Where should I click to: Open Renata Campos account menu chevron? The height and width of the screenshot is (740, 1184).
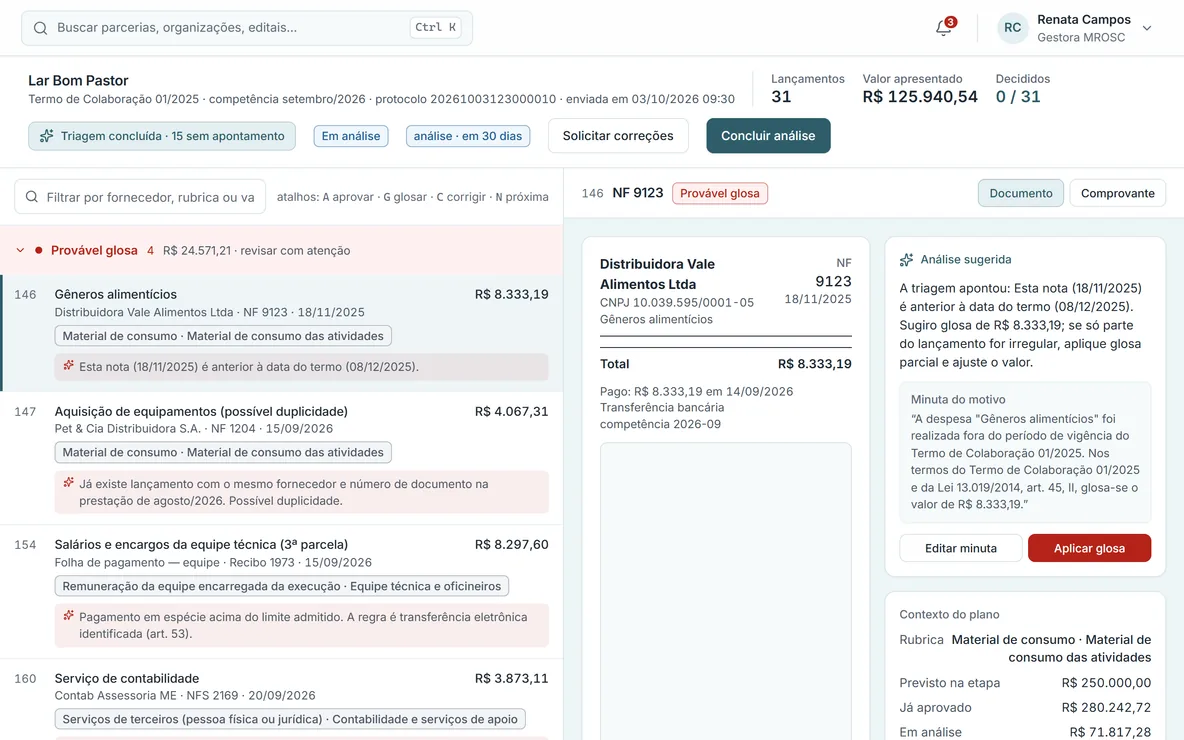point(1146,28)
